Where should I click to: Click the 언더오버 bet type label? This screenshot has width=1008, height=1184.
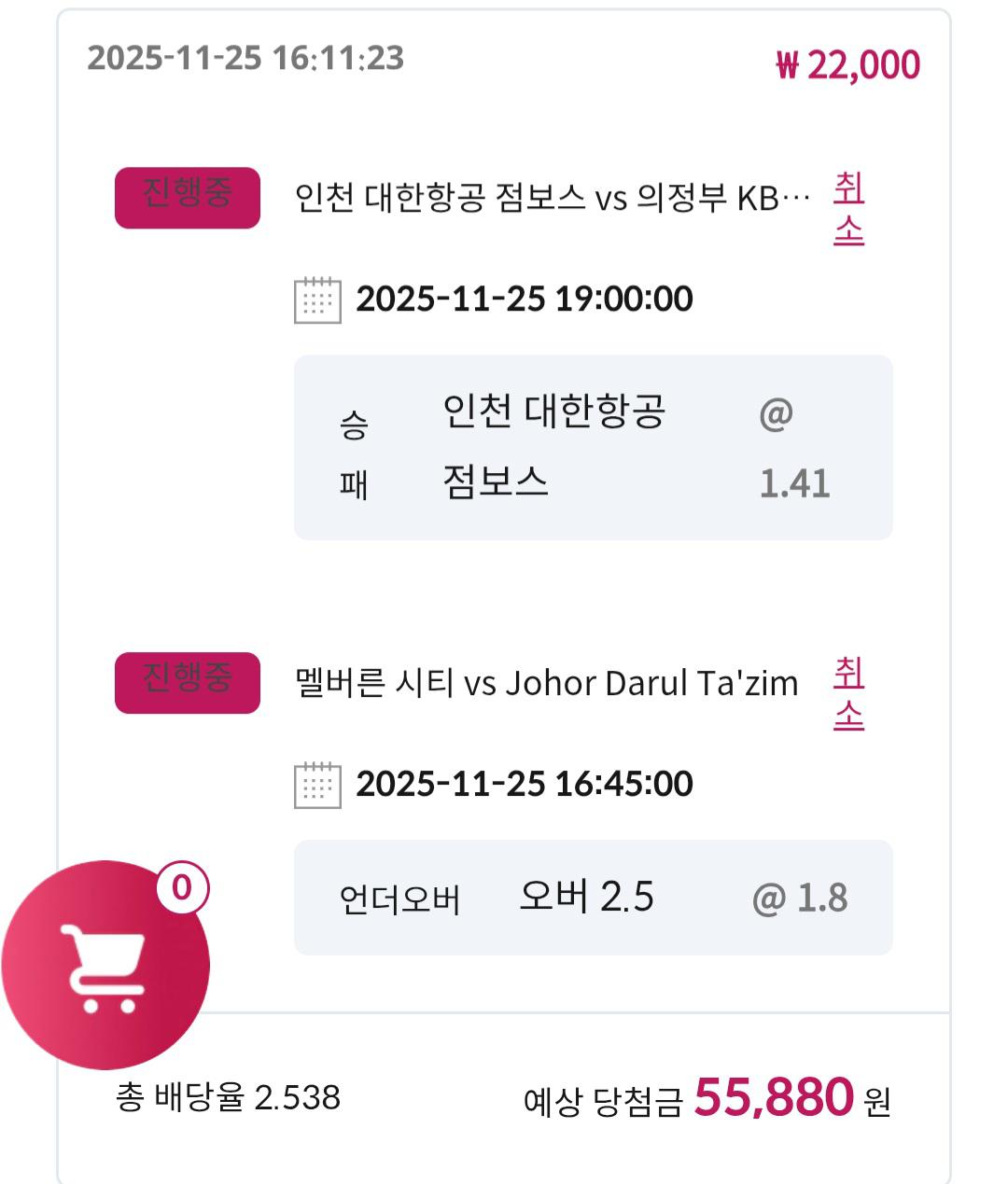click(x=399, y=899)
